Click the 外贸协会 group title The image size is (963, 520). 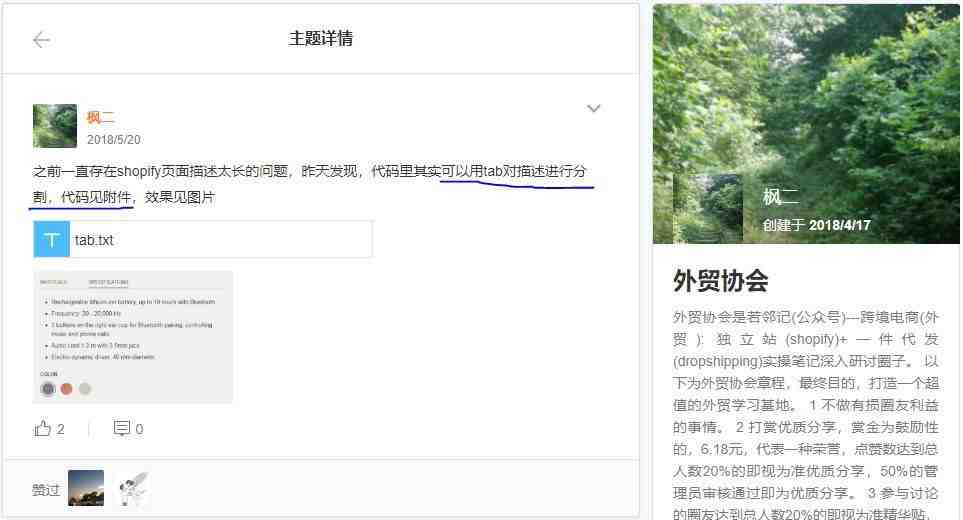[720, 280]
